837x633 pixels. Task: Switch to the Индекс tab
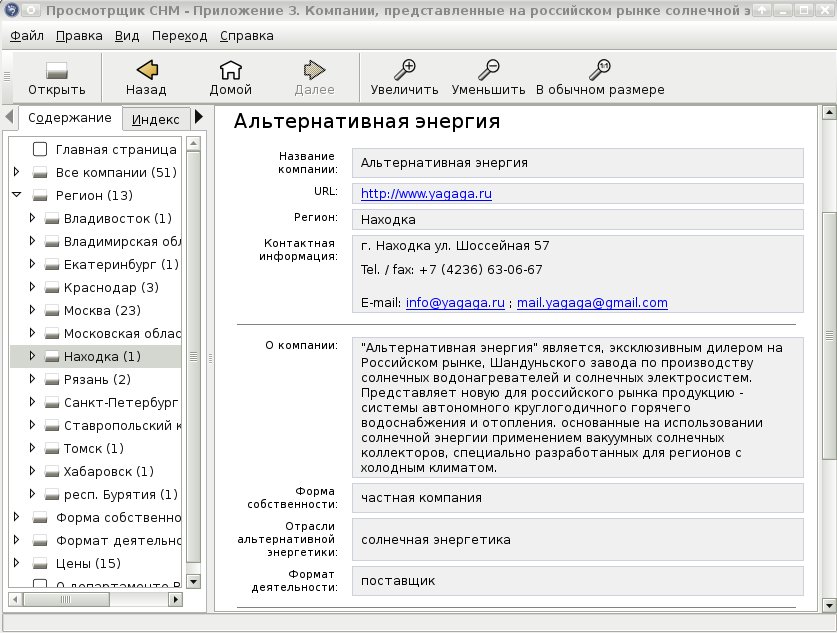click(x=155, y=120)
